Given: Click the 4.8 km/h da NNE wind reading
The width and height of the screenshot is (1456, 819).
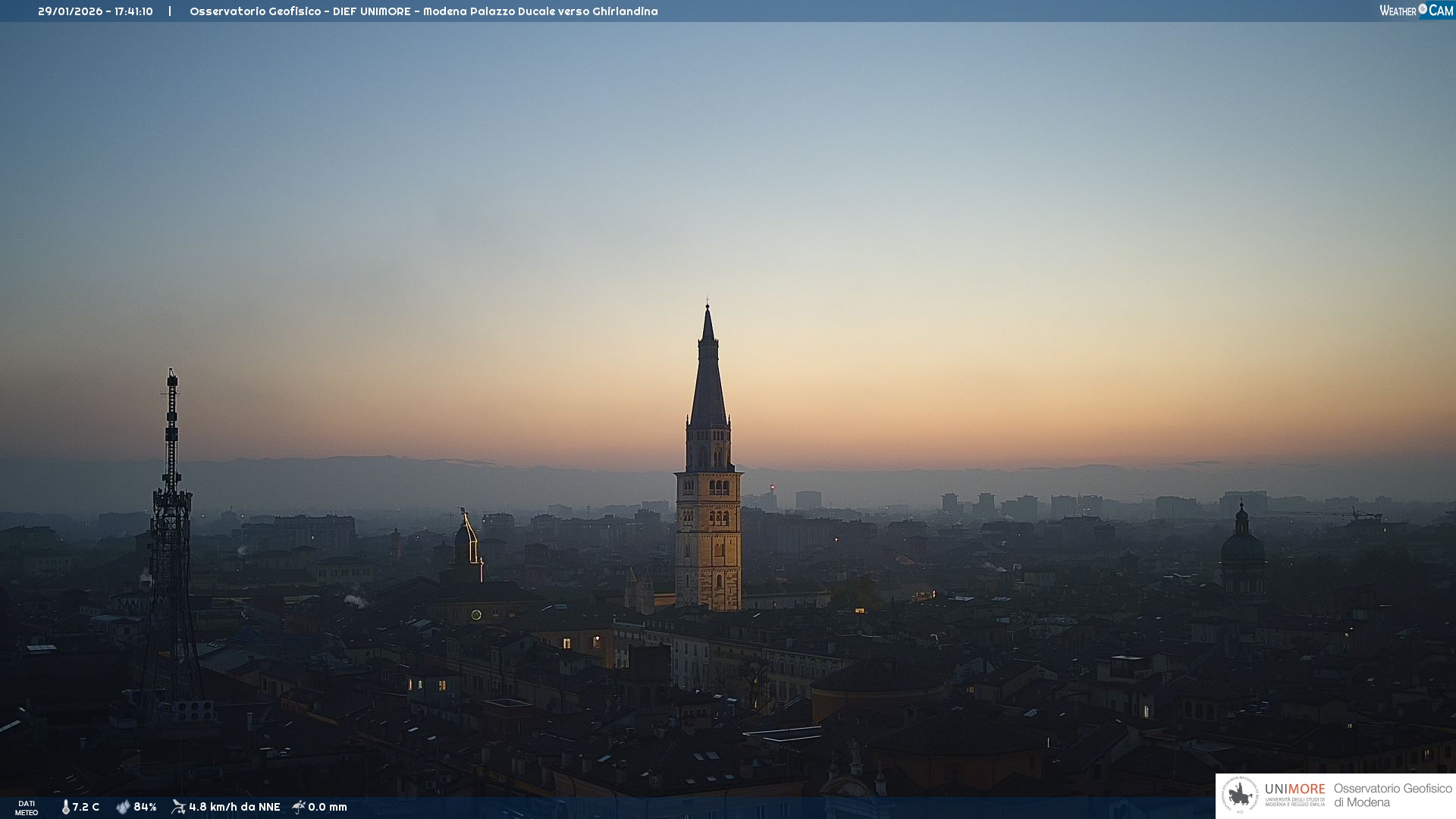Looking at the screenshot, I should click(234, 807).
